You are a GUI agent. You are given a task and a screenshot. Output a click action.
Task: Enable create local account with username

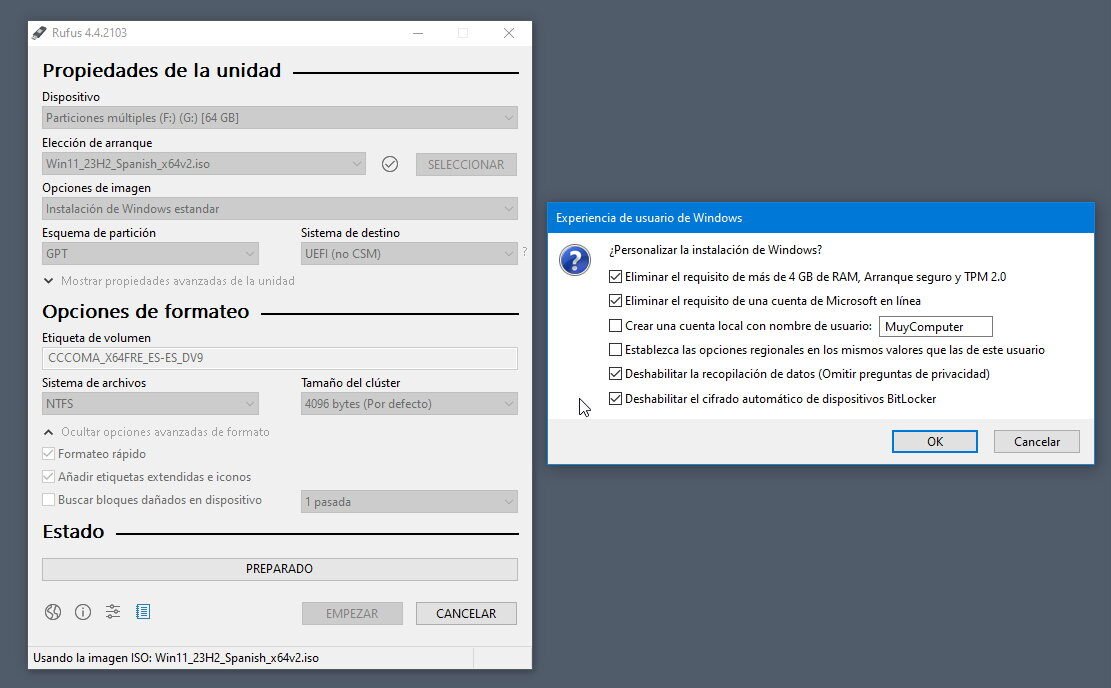[x=615, y=325]
